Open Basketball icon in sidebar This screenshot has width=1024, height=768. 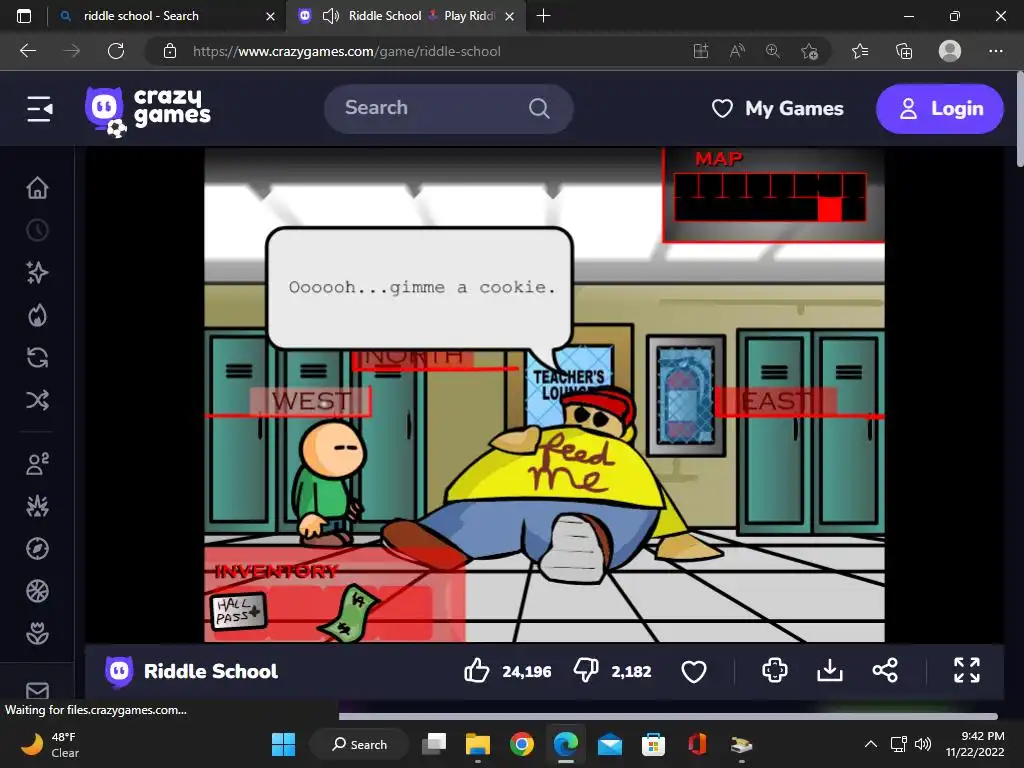(37, 591)
